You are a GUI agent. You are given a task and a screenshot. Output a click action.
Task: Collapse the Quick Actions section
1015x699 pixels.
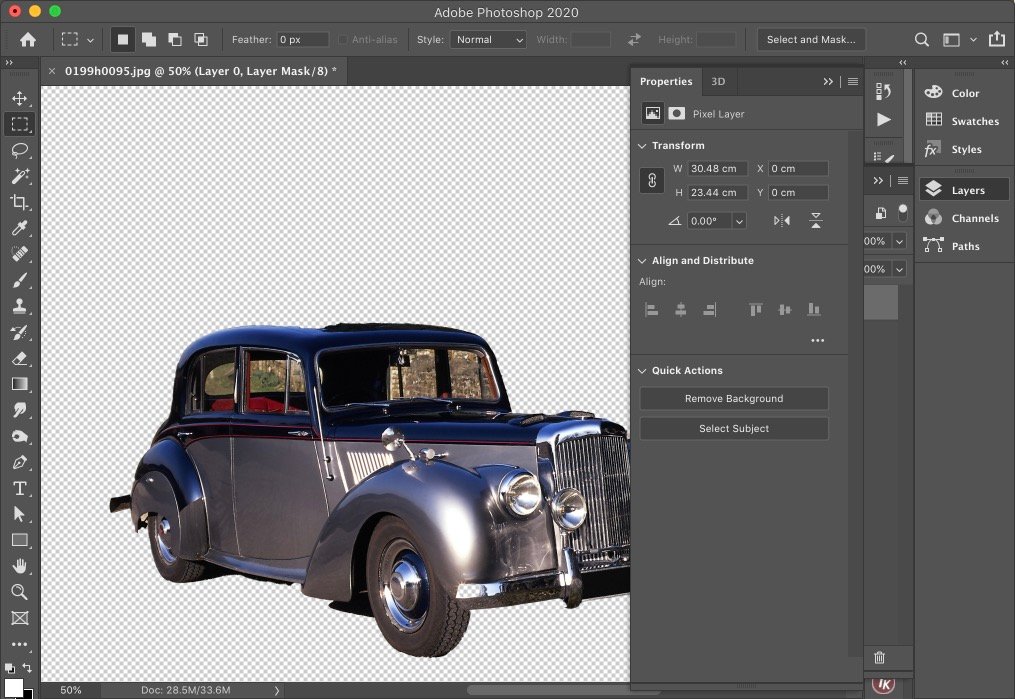(642, 371)
